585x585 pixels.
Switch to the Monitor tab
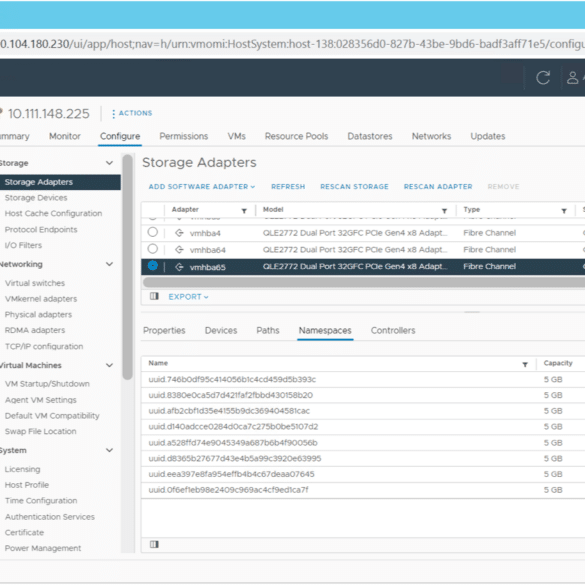pyautogui.click(x=65, y=136)
